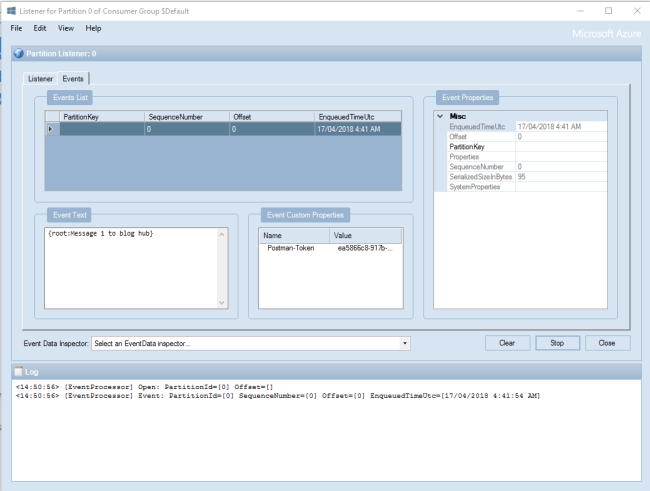Select the Offset property in Event Properties

tap(527, 136)
